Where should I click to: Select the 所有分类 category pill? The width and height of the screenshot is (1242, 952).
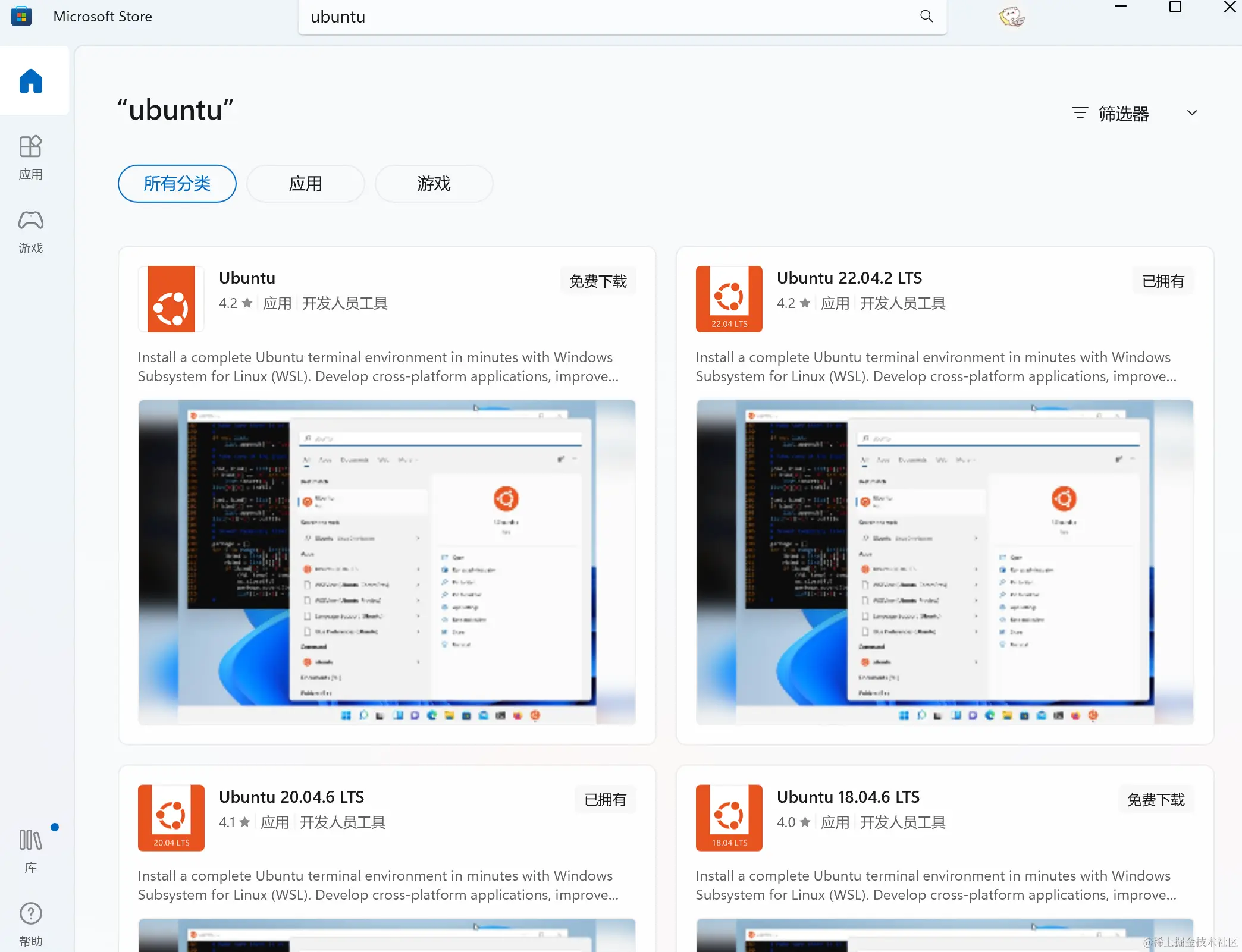coord(177,184)
